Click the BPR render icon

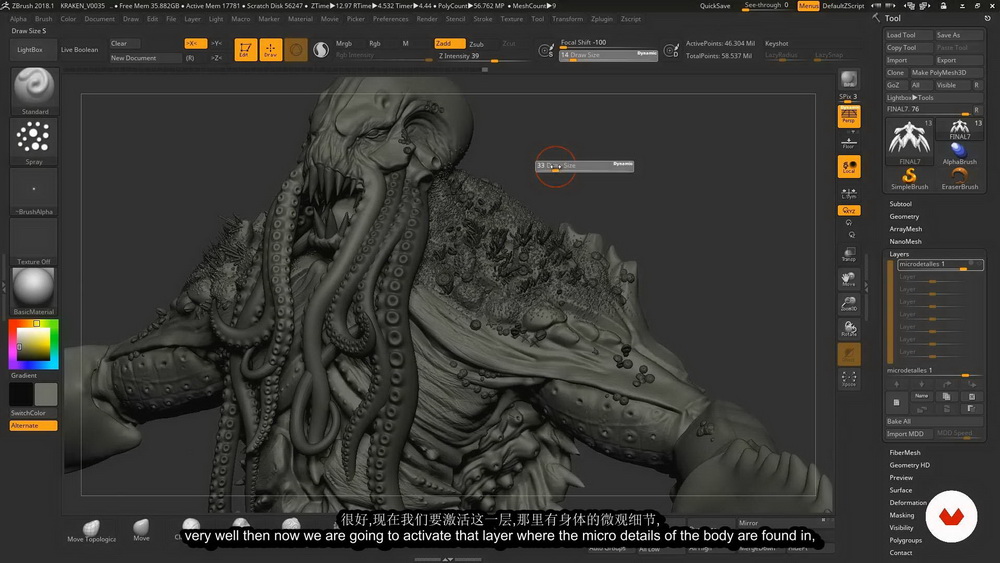coord(849,79)
